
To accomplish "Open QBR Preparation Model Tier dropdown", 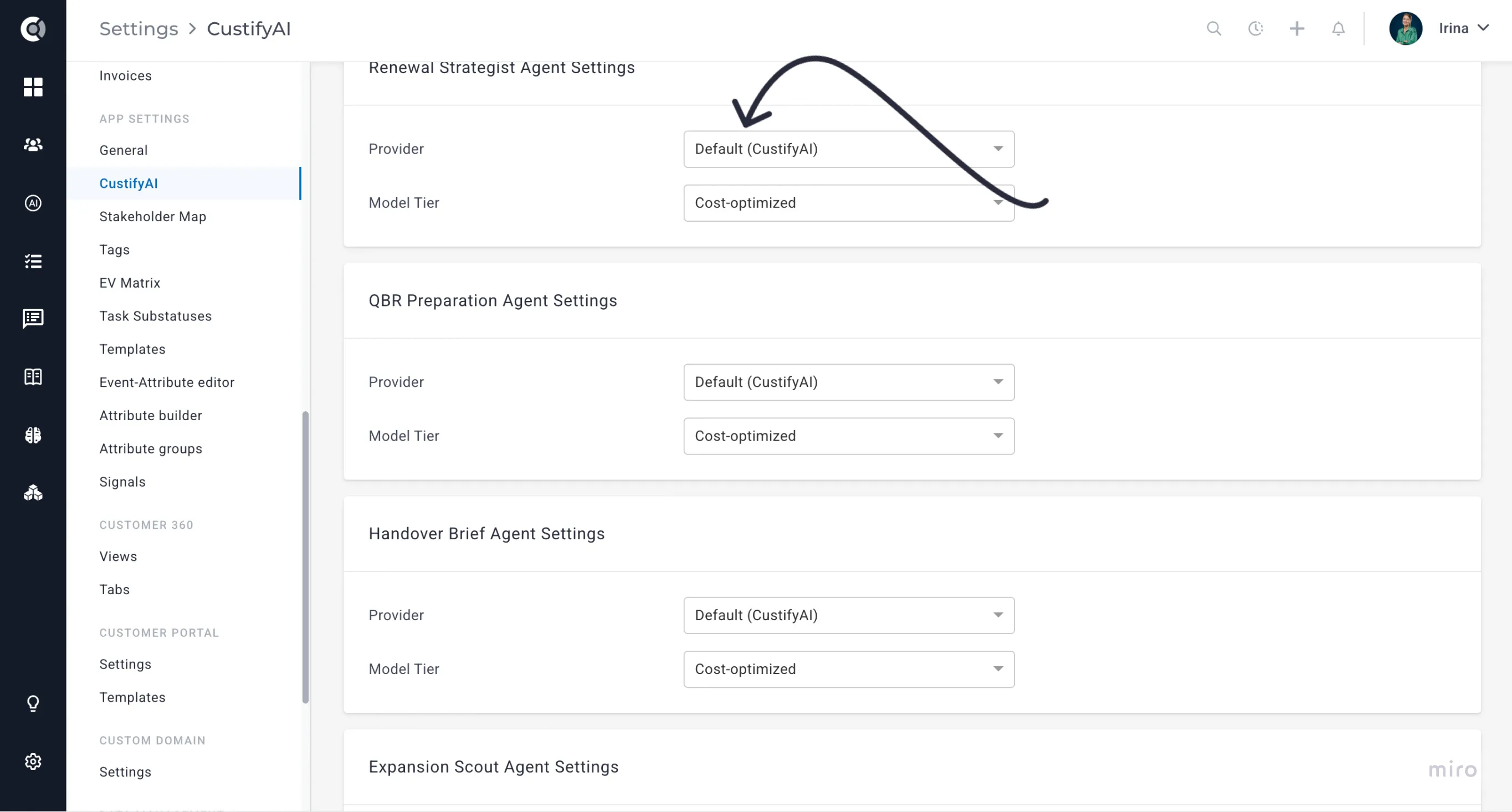I will point(849,436).
